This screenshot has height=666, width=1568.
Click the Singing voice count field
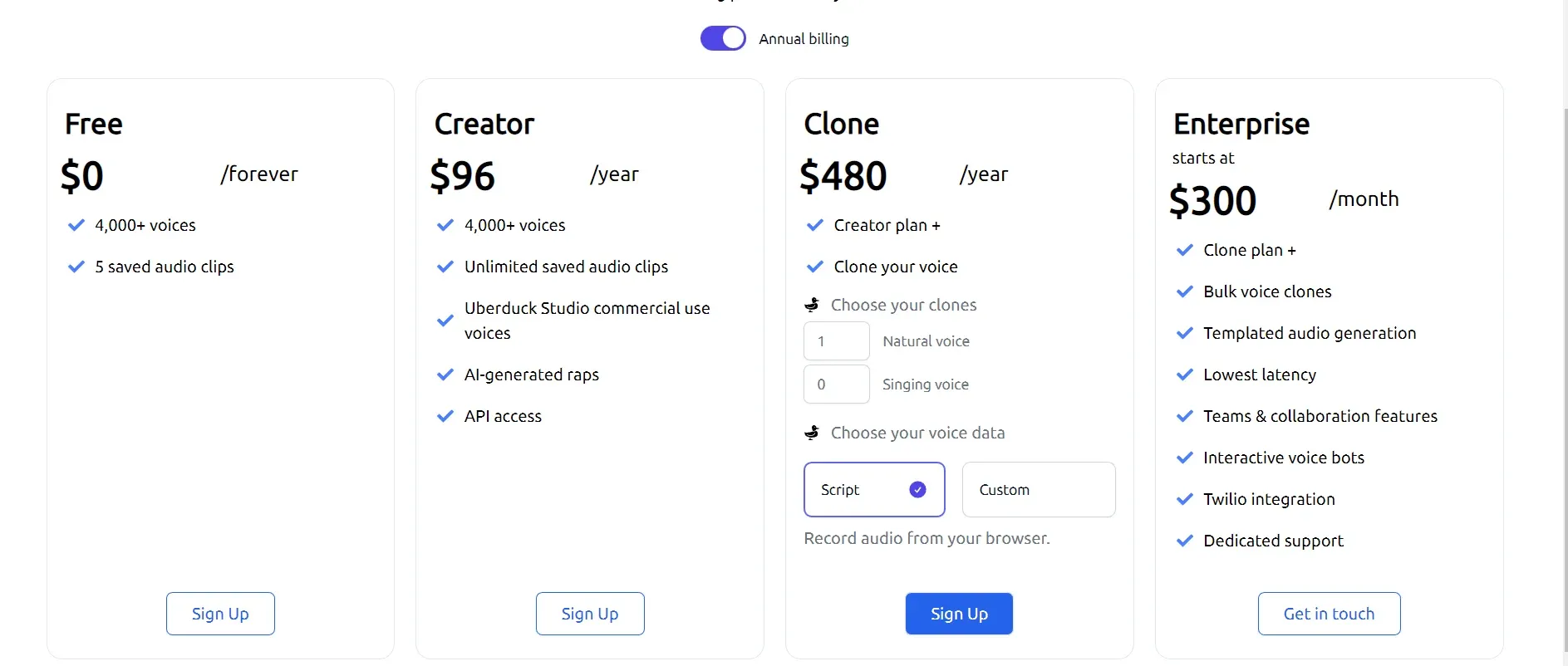point(837,384)
